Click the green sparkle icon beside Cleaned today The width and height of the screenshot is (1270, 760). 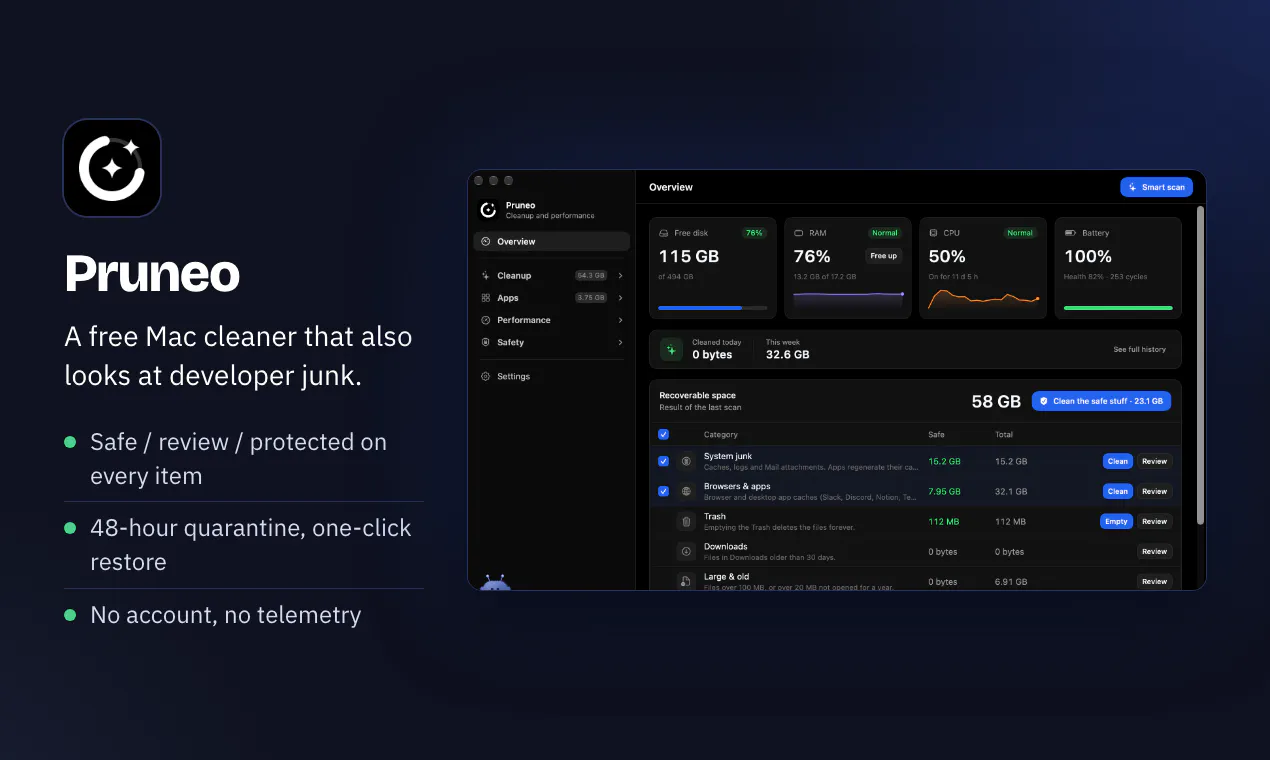point(671,350)
